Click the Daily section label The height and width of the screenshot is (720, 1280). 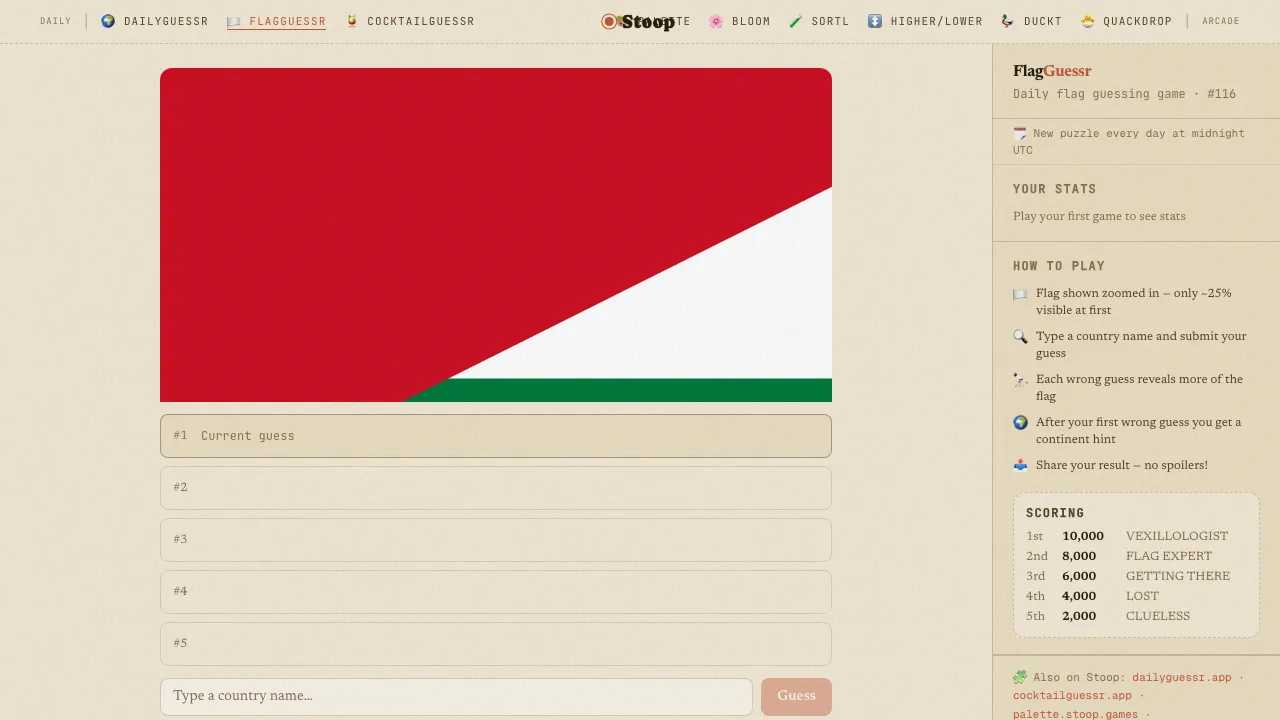click(x=56, y=21)
